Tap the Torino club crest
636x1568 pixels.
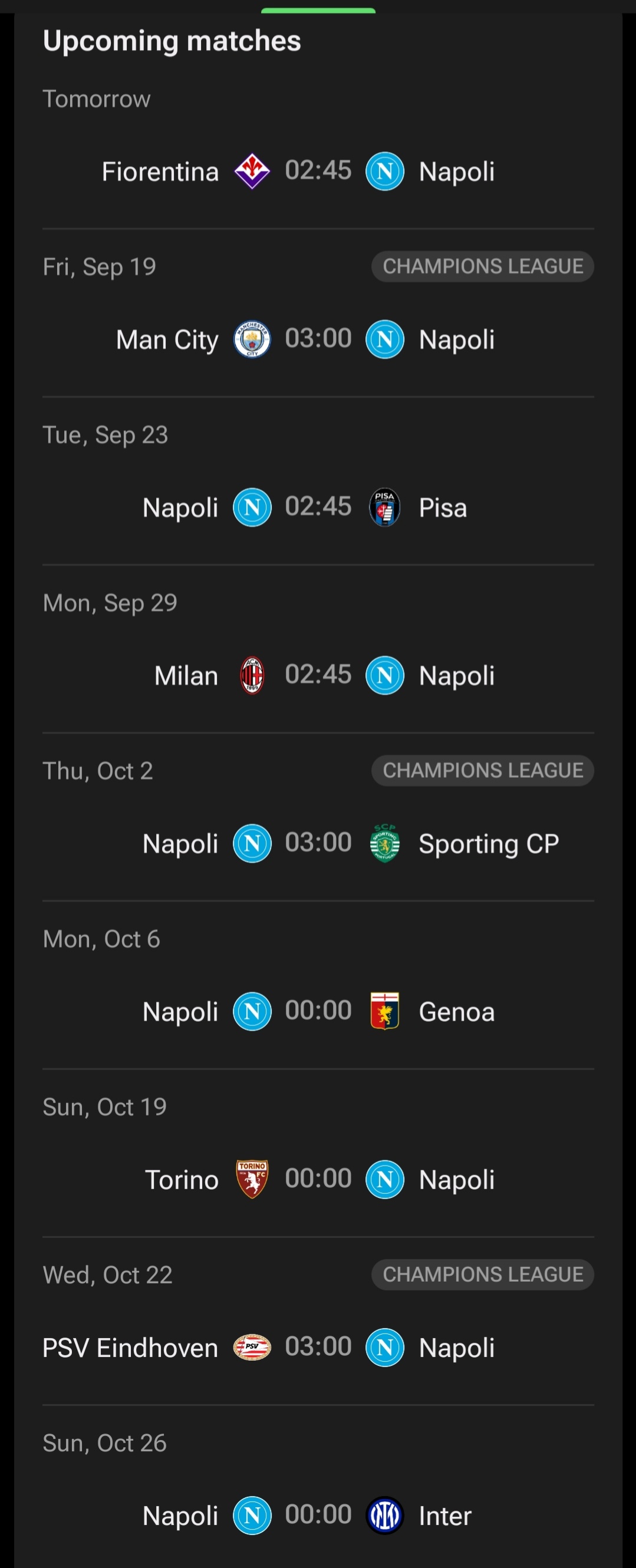pos(252,1179)
